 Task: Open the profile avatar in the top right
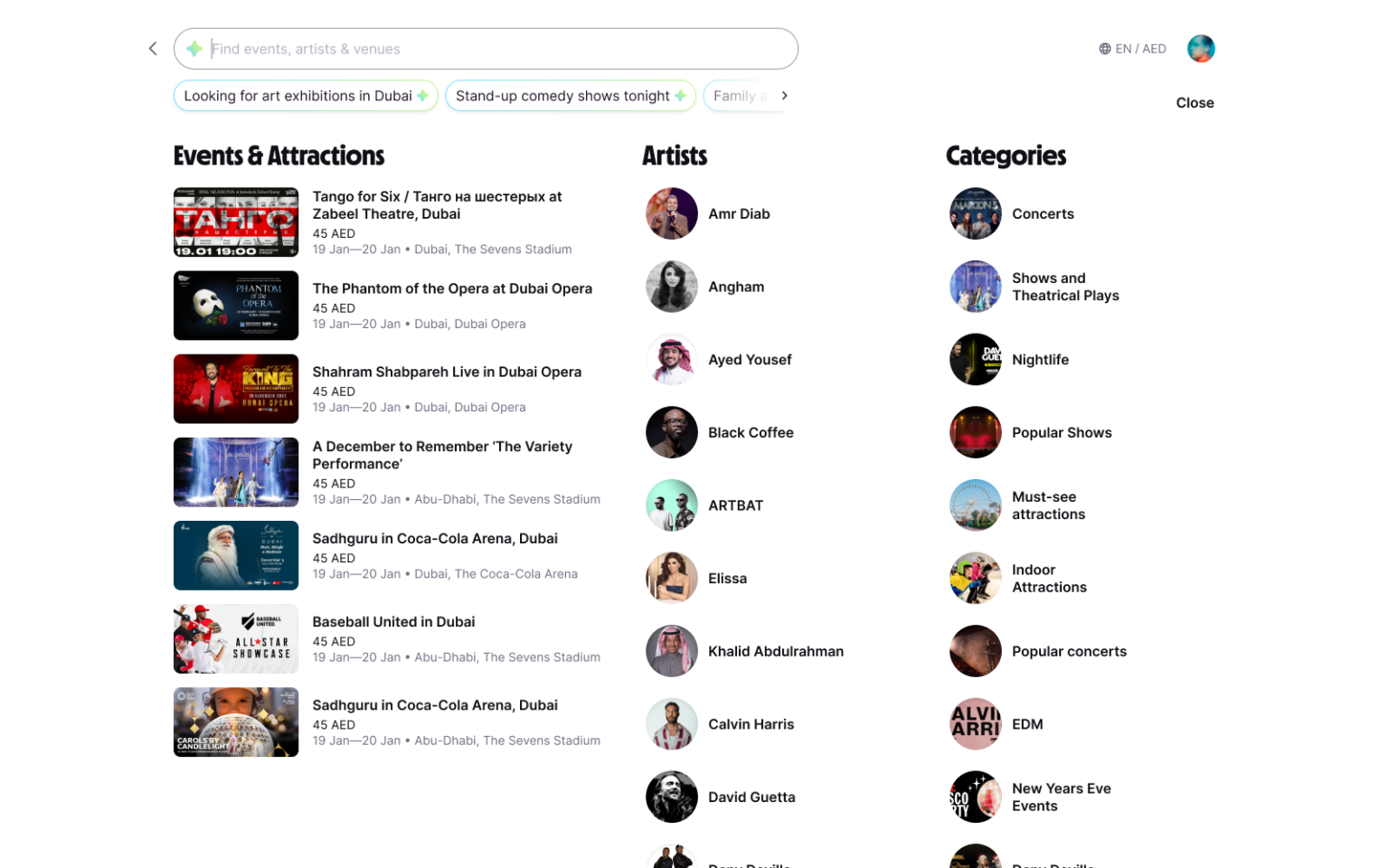click(1201, 48)
